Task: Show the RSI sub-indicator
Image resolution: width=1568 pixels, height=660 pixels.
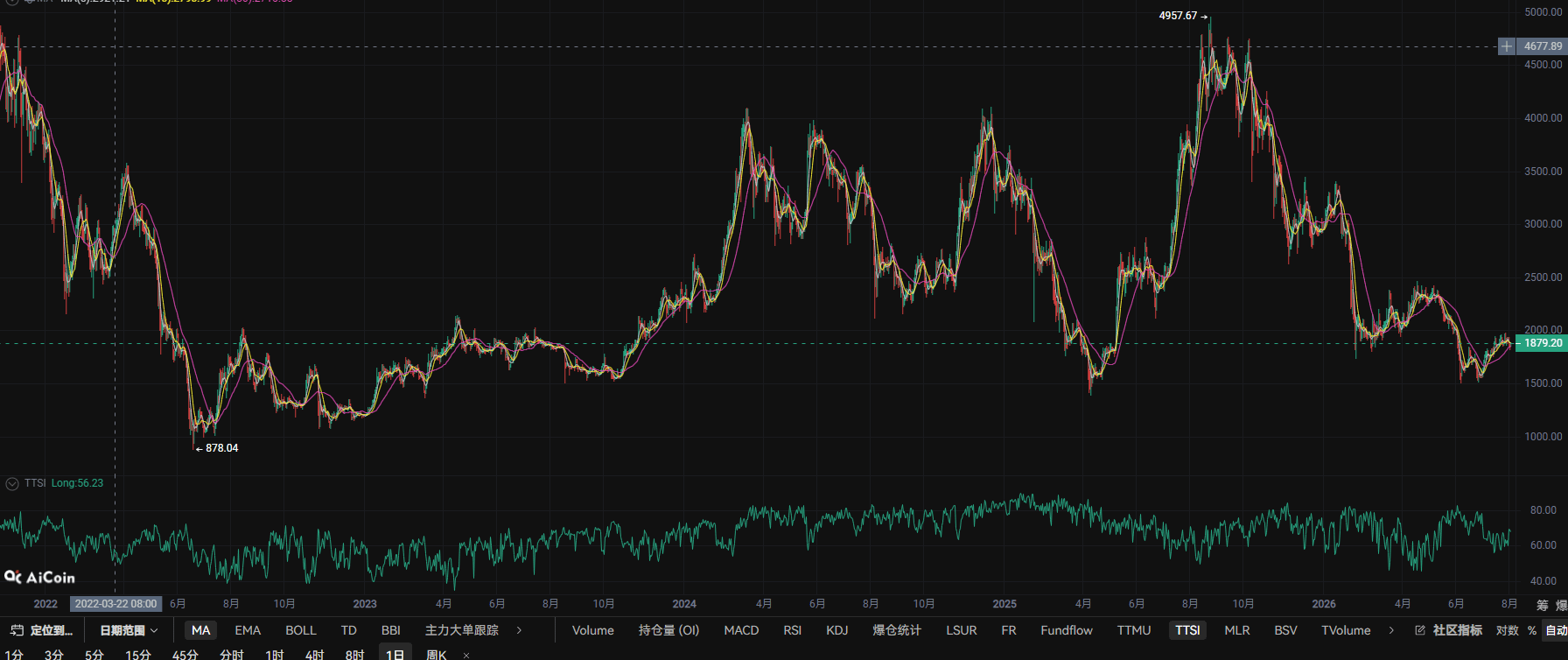Action: 793,630
